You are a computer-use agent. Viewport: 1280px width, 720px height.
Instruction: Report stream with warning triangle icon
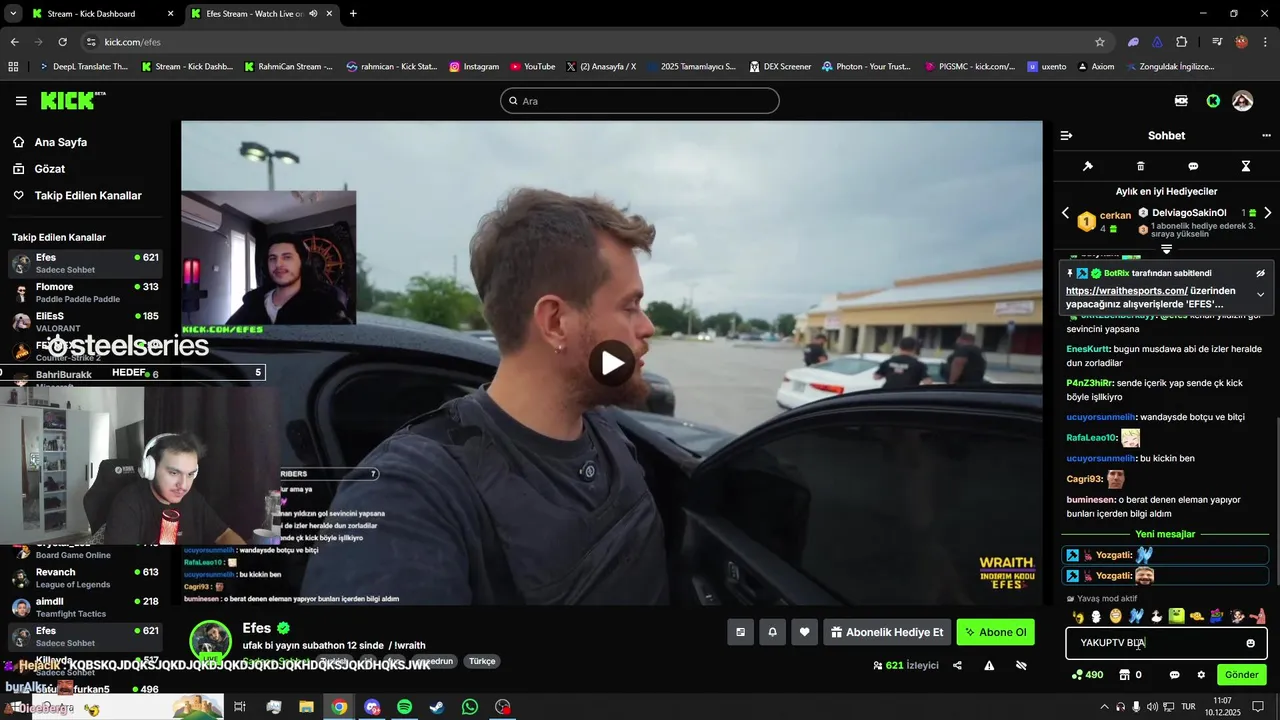coord(989,665)
